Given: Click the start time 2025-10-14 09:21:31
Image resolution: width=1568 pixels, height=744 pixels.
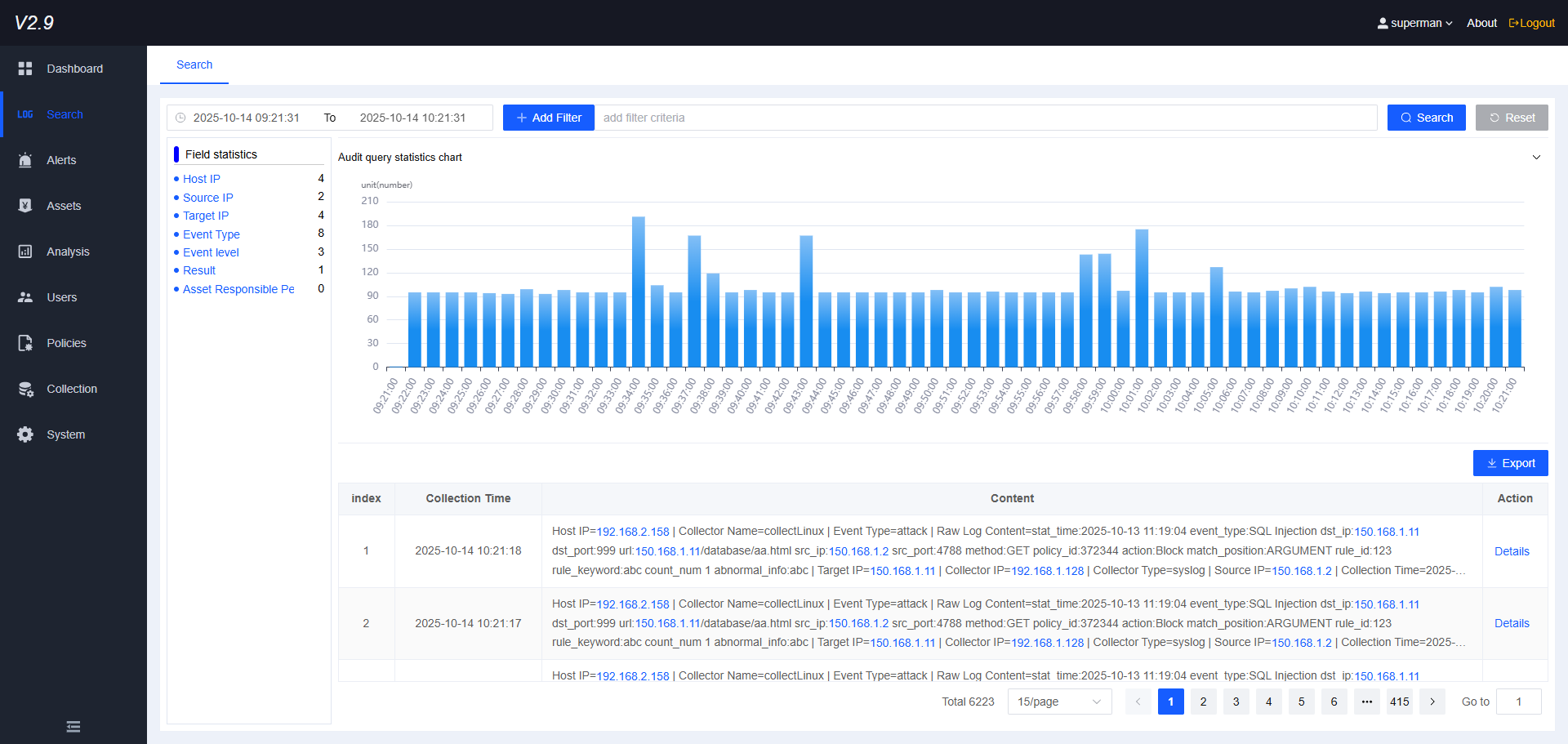Looking at the screenshot, I should pos(247,118).
